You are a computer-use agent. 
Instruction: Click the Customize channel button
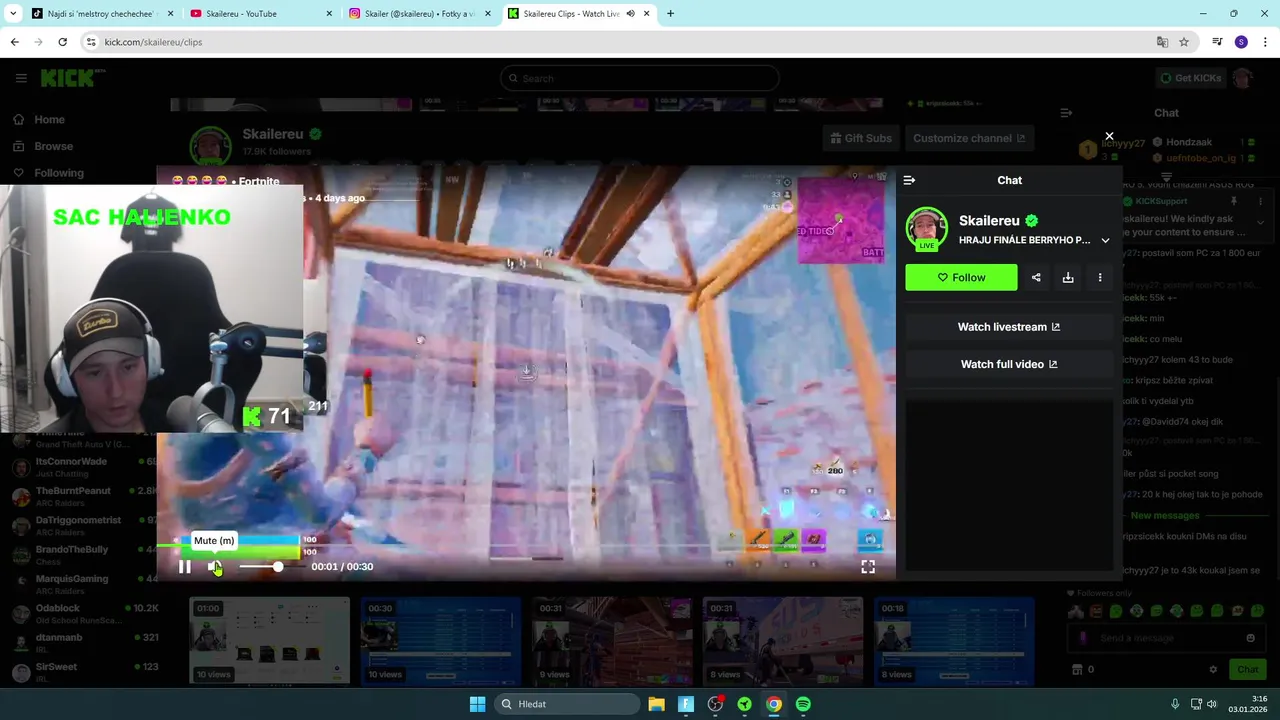pyautogui.click(x=969, y=138)
